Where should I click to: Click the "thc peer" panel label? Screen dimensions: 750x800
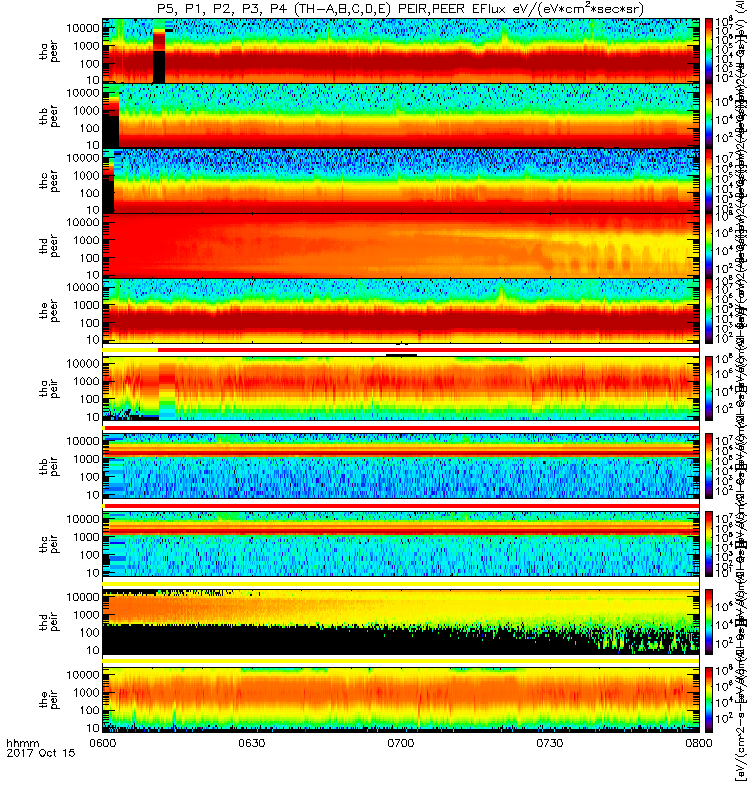[49, 181]
